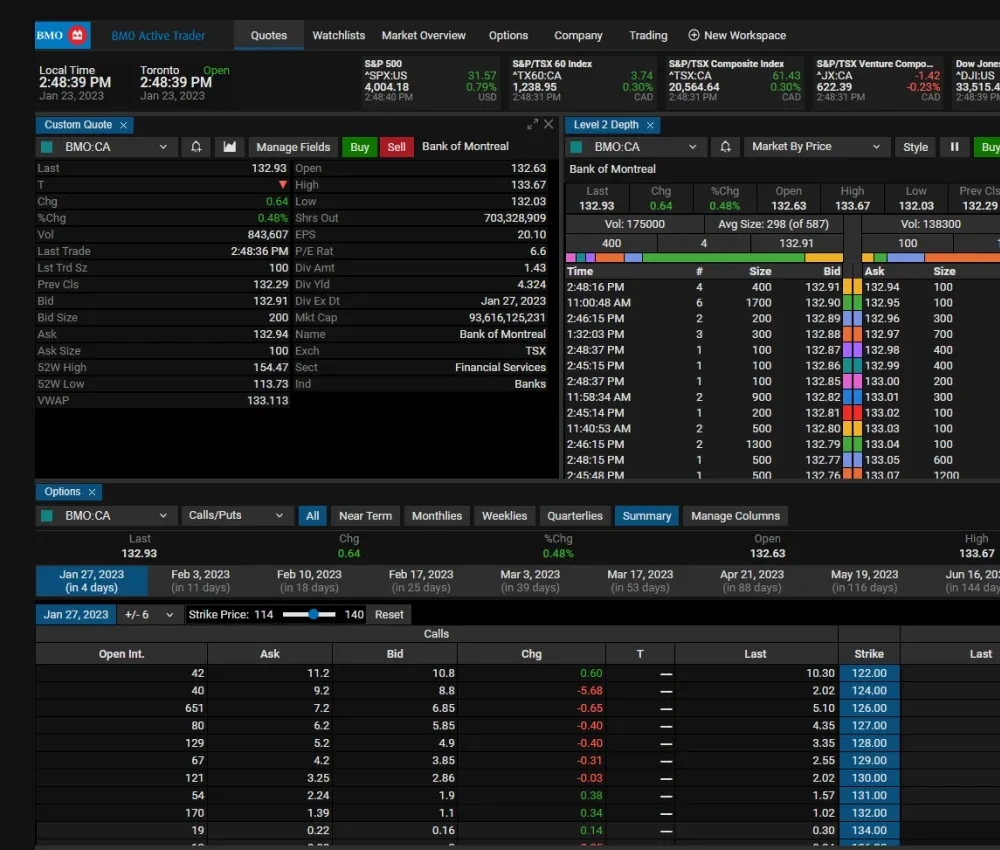1000x850 pixels.
Task: Click the plus icon for New Workspace
Action: click(x=694, y=36)
